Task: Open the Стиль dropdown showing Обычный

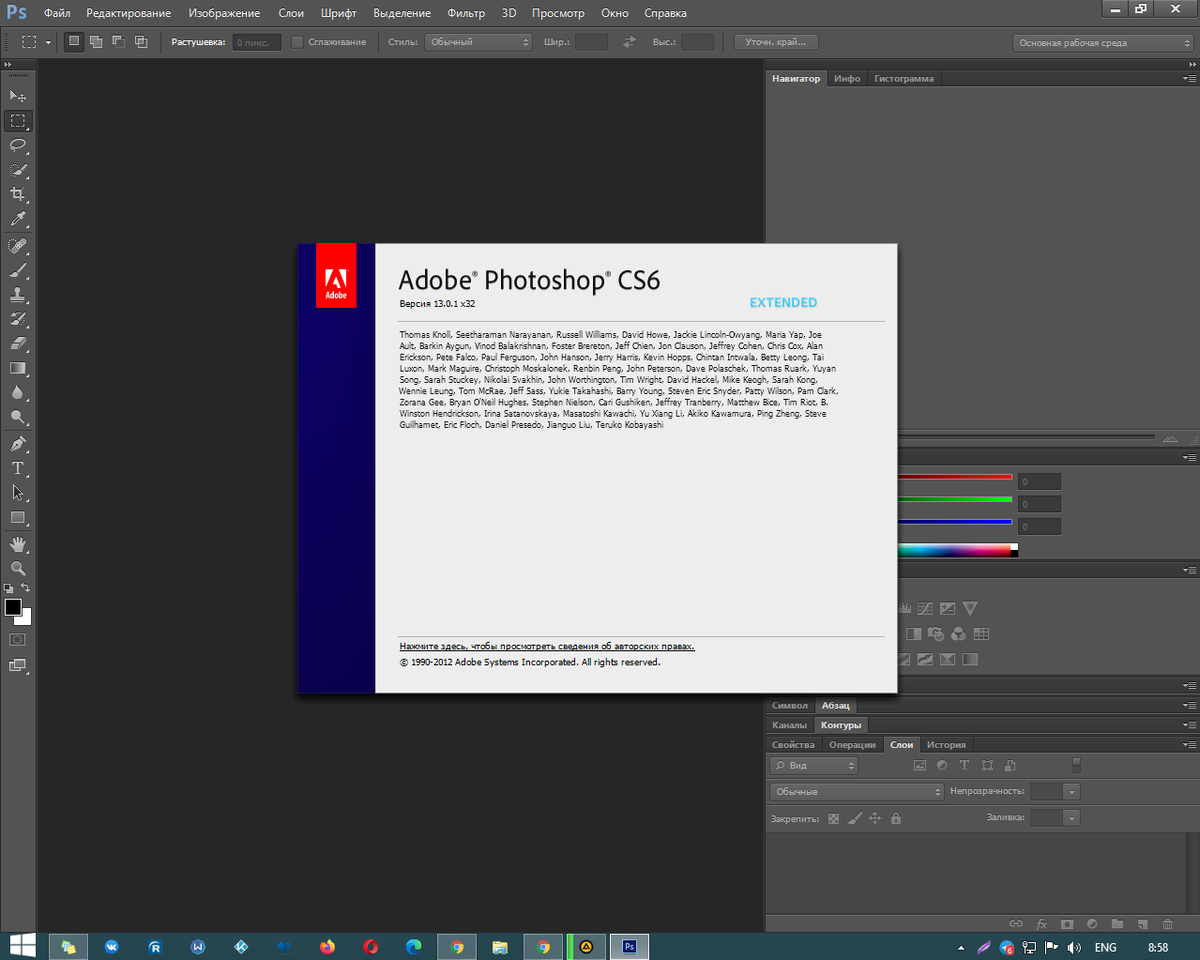Action: click(478, 42)
